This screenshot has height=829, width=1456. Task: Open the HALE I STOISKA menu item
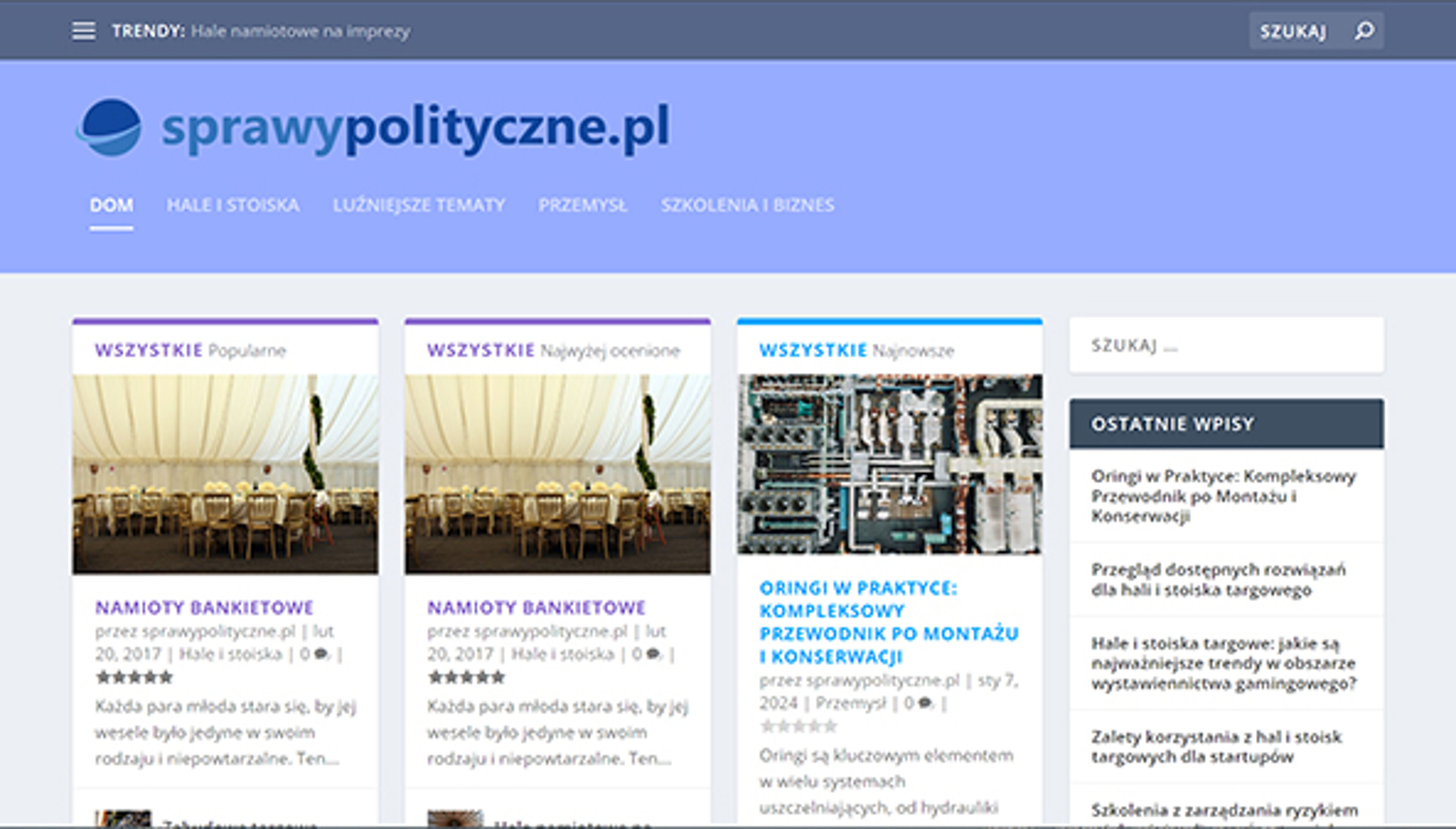(233, 206)
